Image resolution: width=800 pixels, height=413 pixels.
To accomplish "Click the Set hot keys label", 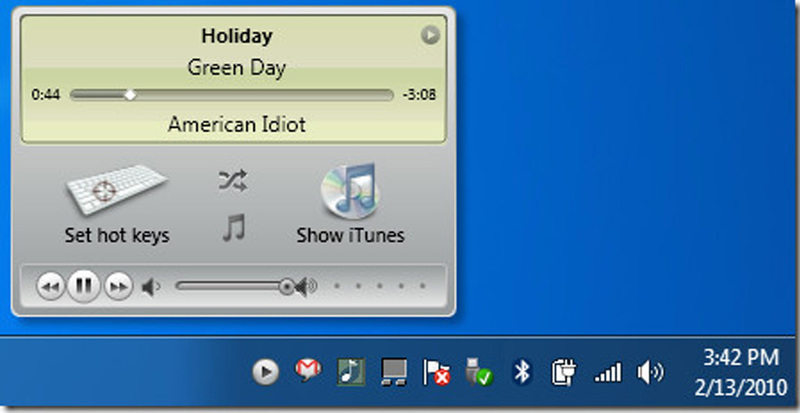I will [117, 235].
